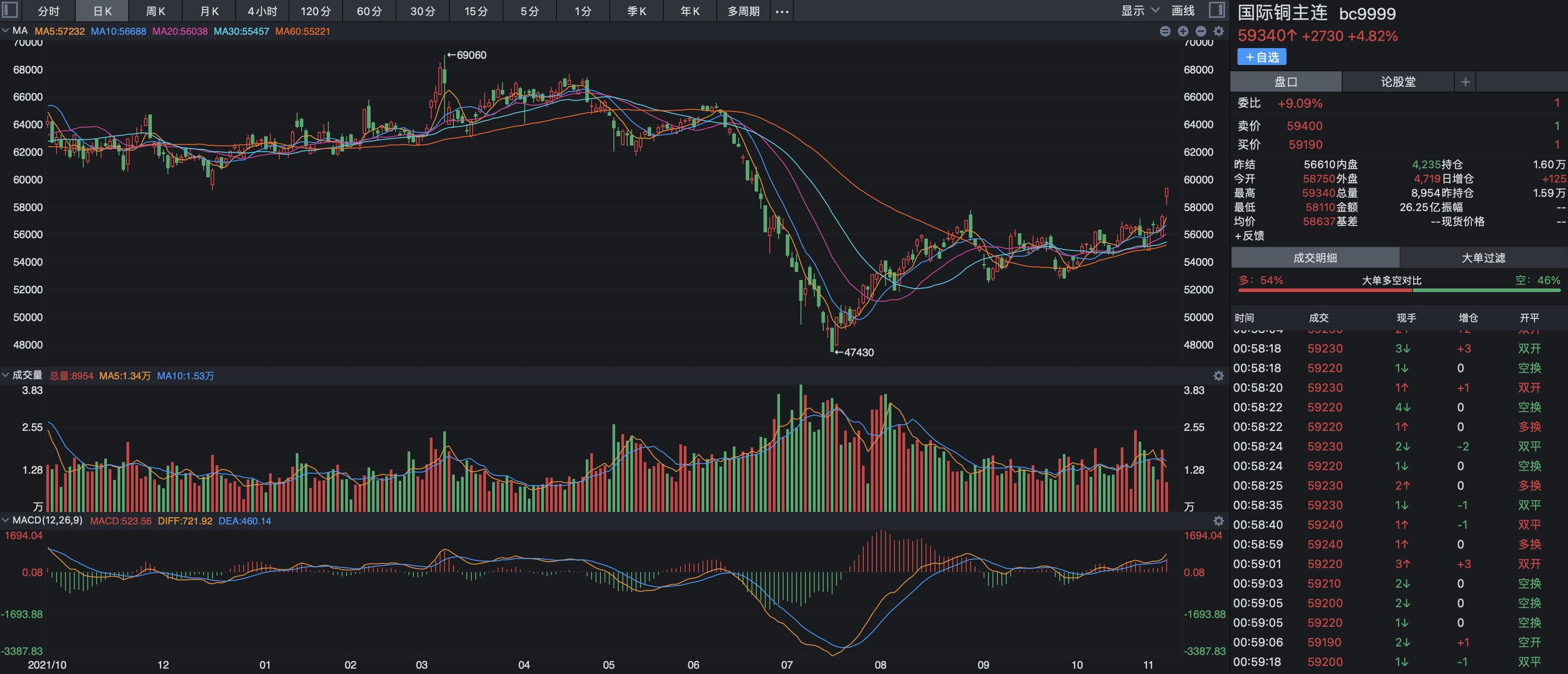Select the 60分 period tab

pos(369,11)
